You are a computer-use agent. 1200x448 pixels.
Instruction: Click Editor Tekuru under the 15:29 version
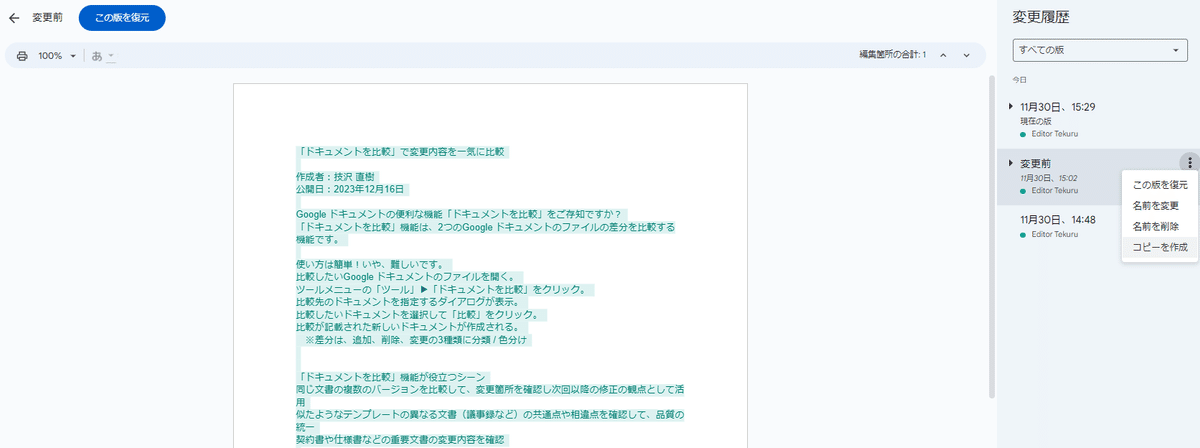click(1054, 134)
